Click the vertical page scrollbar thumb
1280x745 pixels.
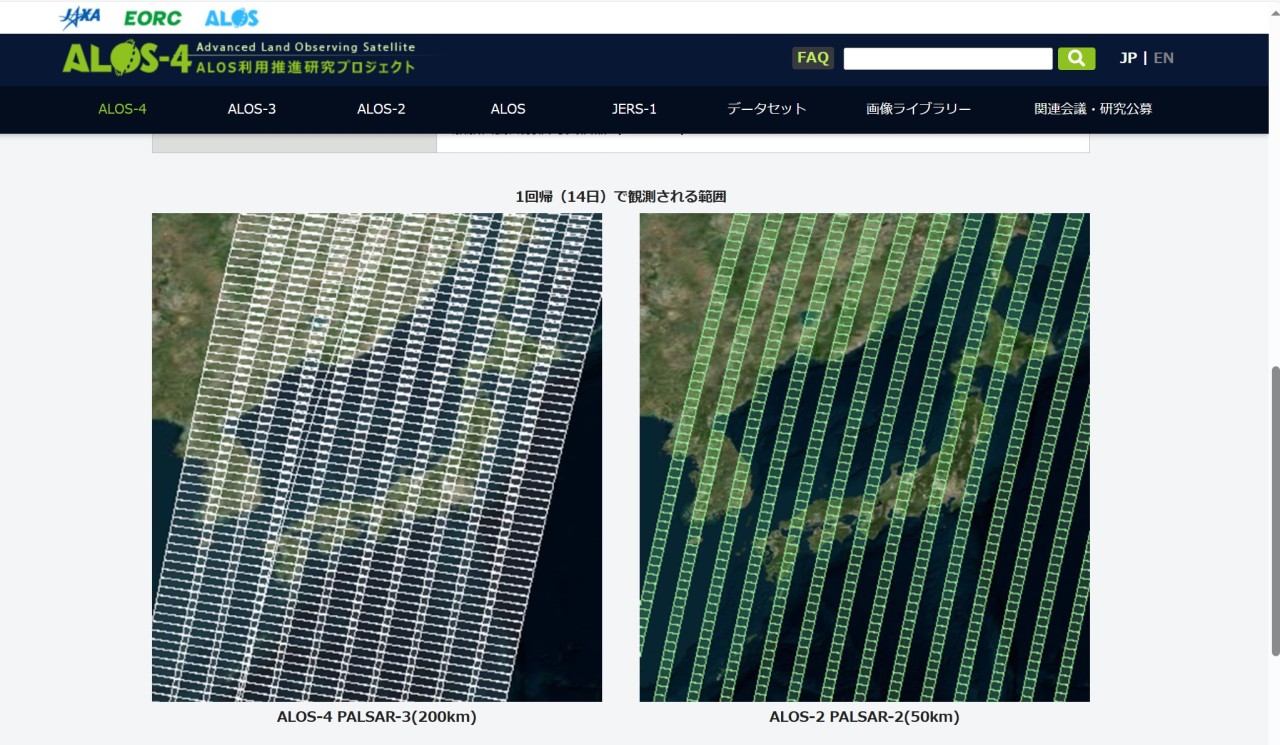coord(1274,510)
